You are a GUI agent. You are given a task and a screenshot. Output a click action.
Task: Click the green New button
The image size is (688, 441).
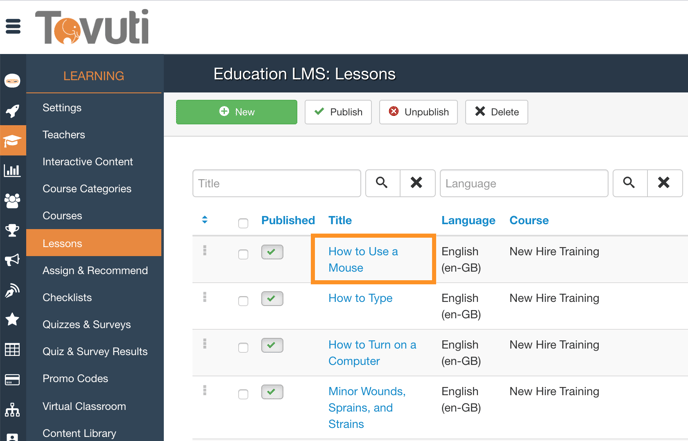pyautogui.click(x=236, y=112)
